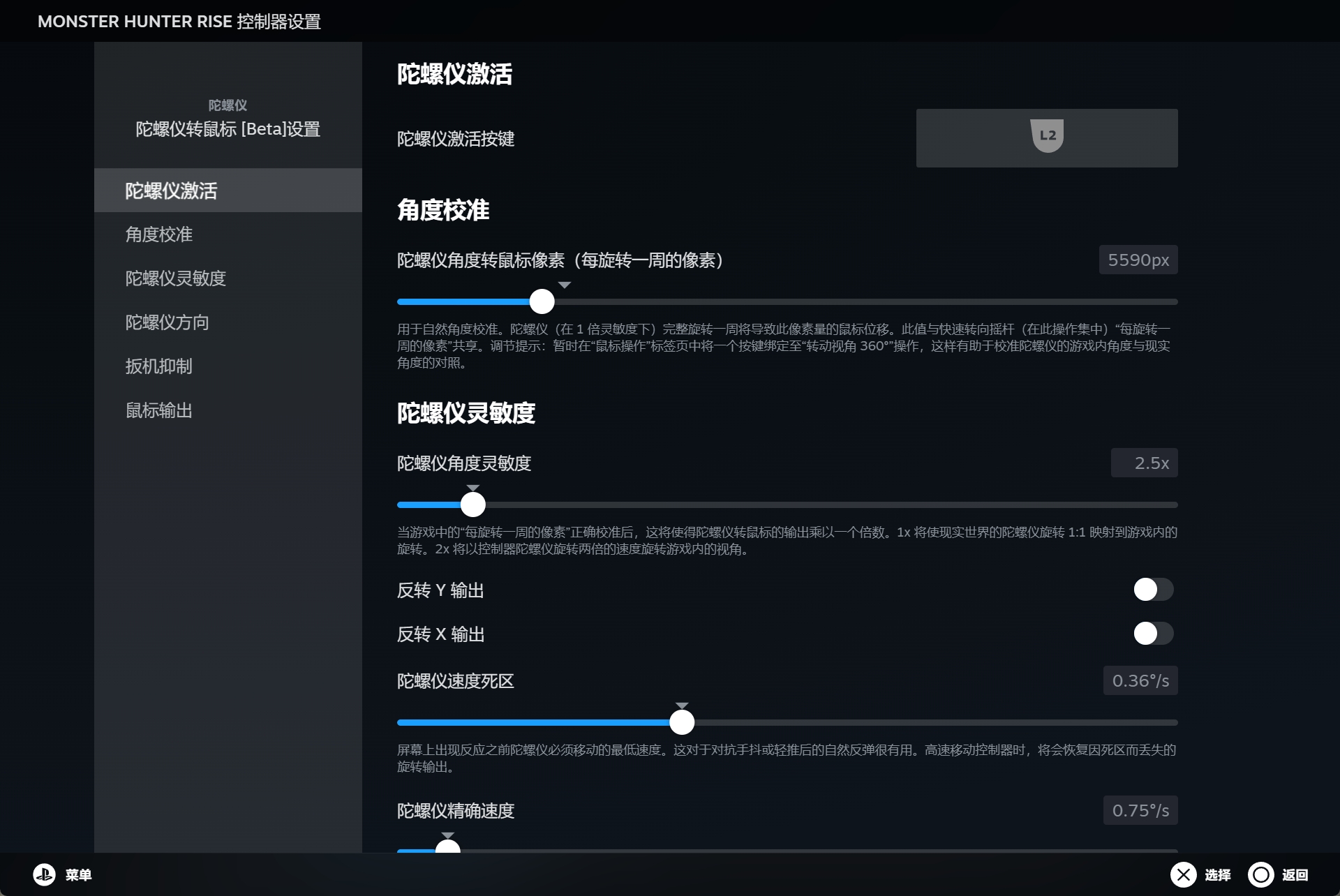Click the 陀螺仪激活按键 label
The image size is (1340, 896).
click(456, 139)
